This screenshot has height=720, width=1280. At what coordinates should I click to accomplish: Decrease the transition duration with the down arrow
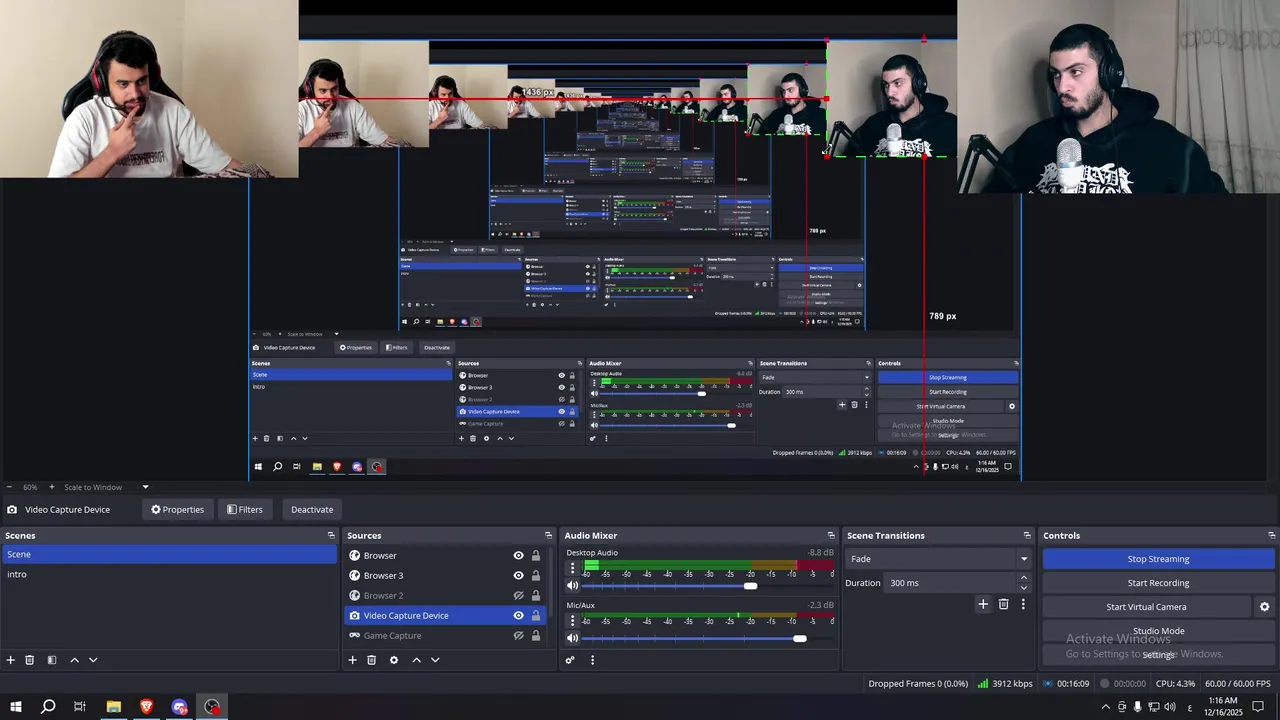click(1023, 588)
